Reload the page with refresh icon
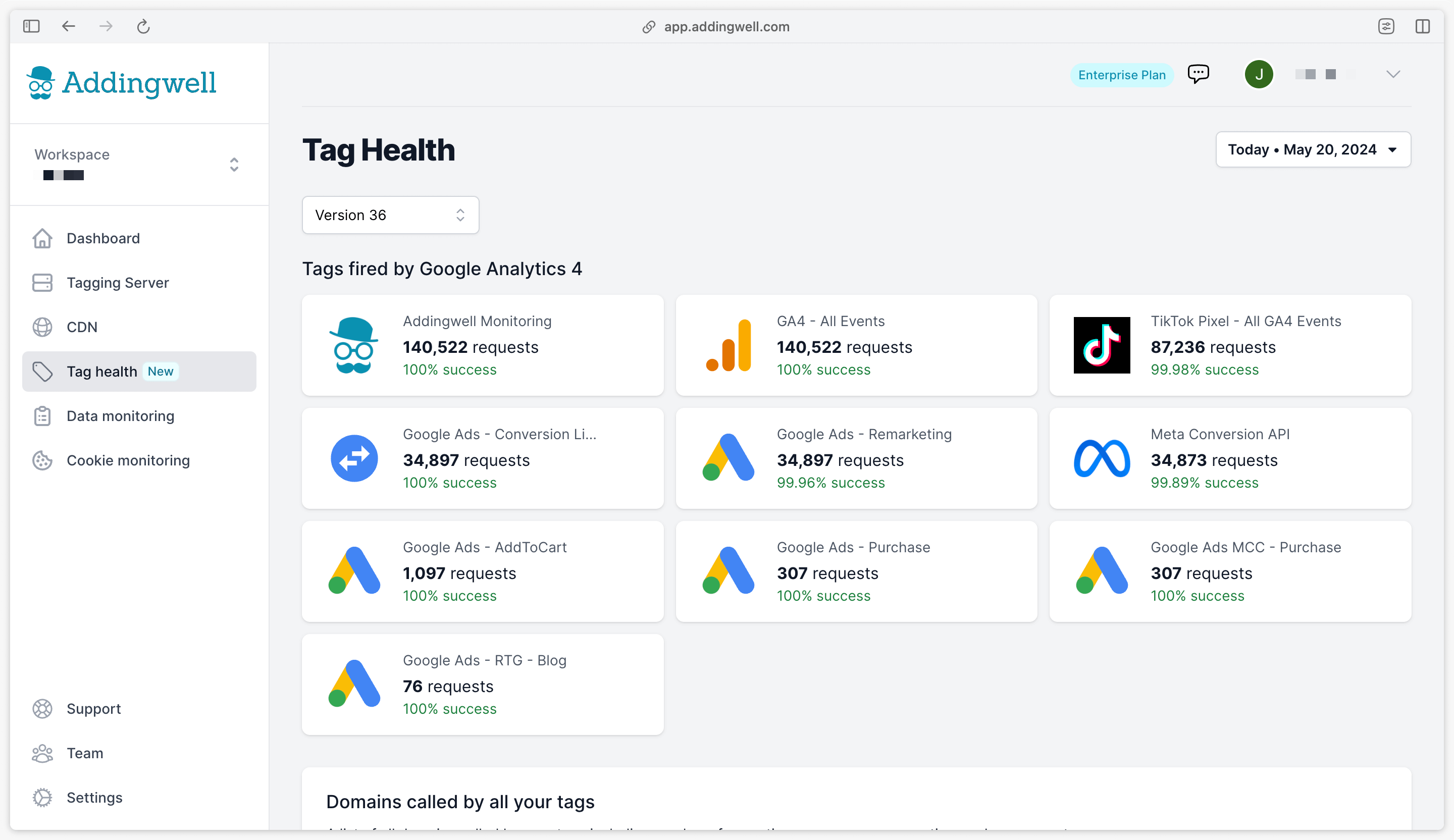1454x840 pixels. pyautogui.click(x=143, y=26)
